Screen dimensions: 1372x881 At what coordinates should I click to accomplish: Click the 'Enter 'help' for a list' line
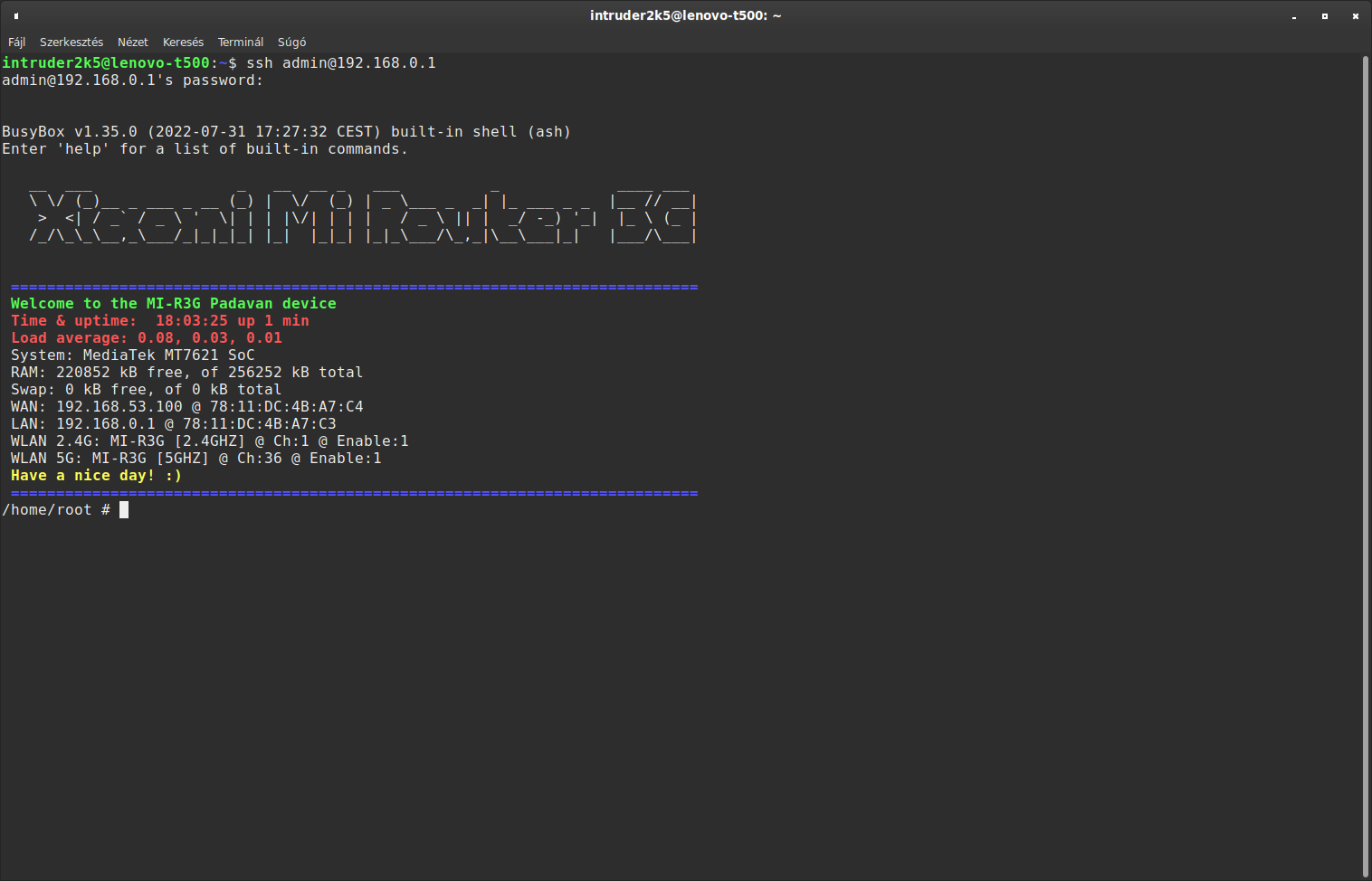205,149
